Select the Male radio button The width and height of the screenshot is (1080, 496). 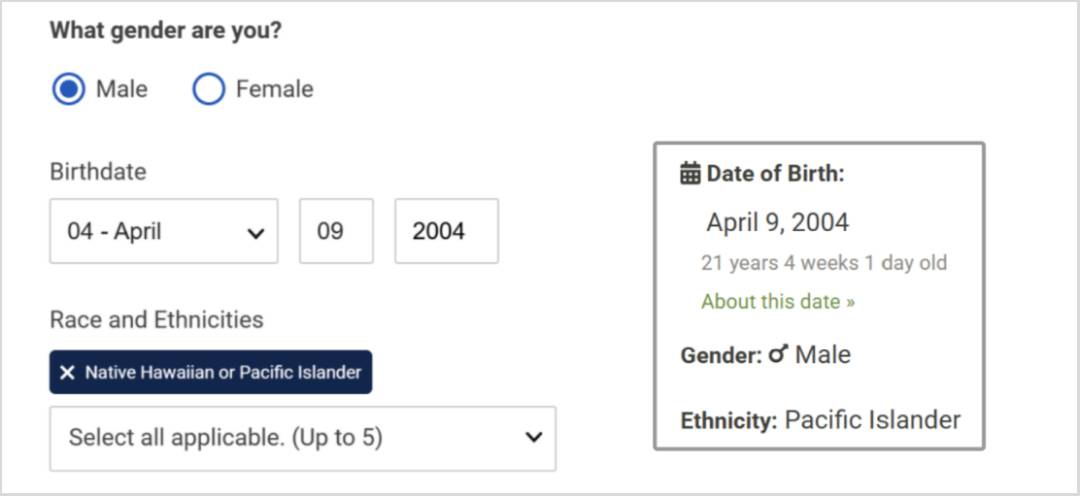[68, 89]
